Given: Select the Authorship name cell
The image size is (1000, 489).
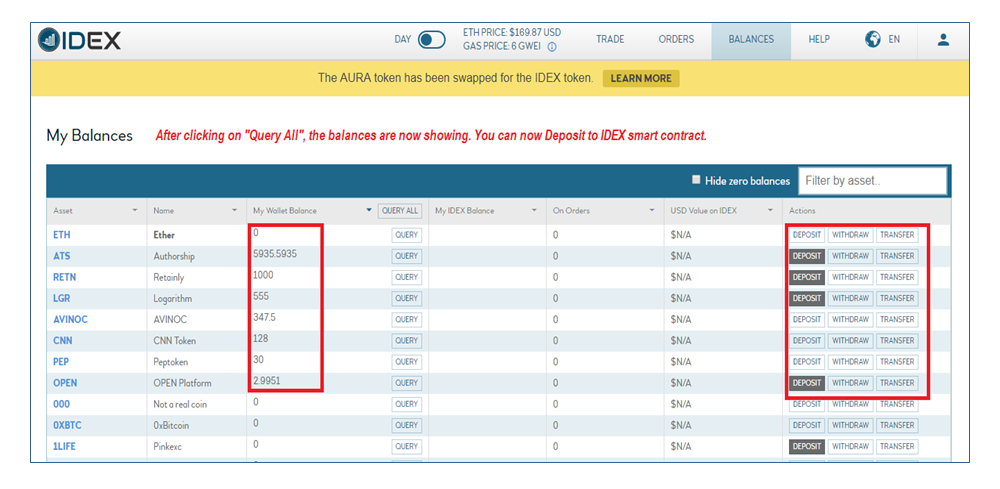Looking at the screenshot, I should click(174, 256).
